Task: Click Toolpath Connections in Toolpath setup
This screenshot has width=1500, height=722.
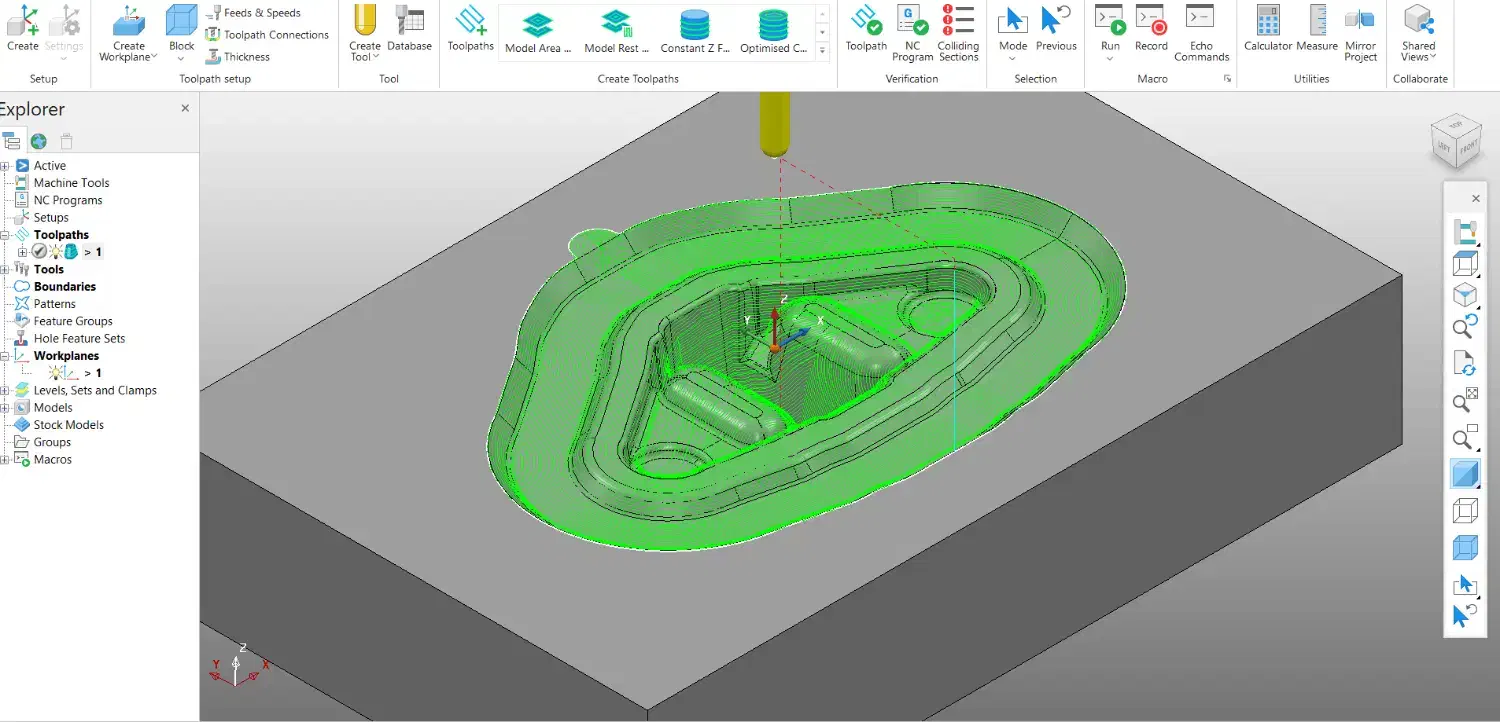Action: 267,35
